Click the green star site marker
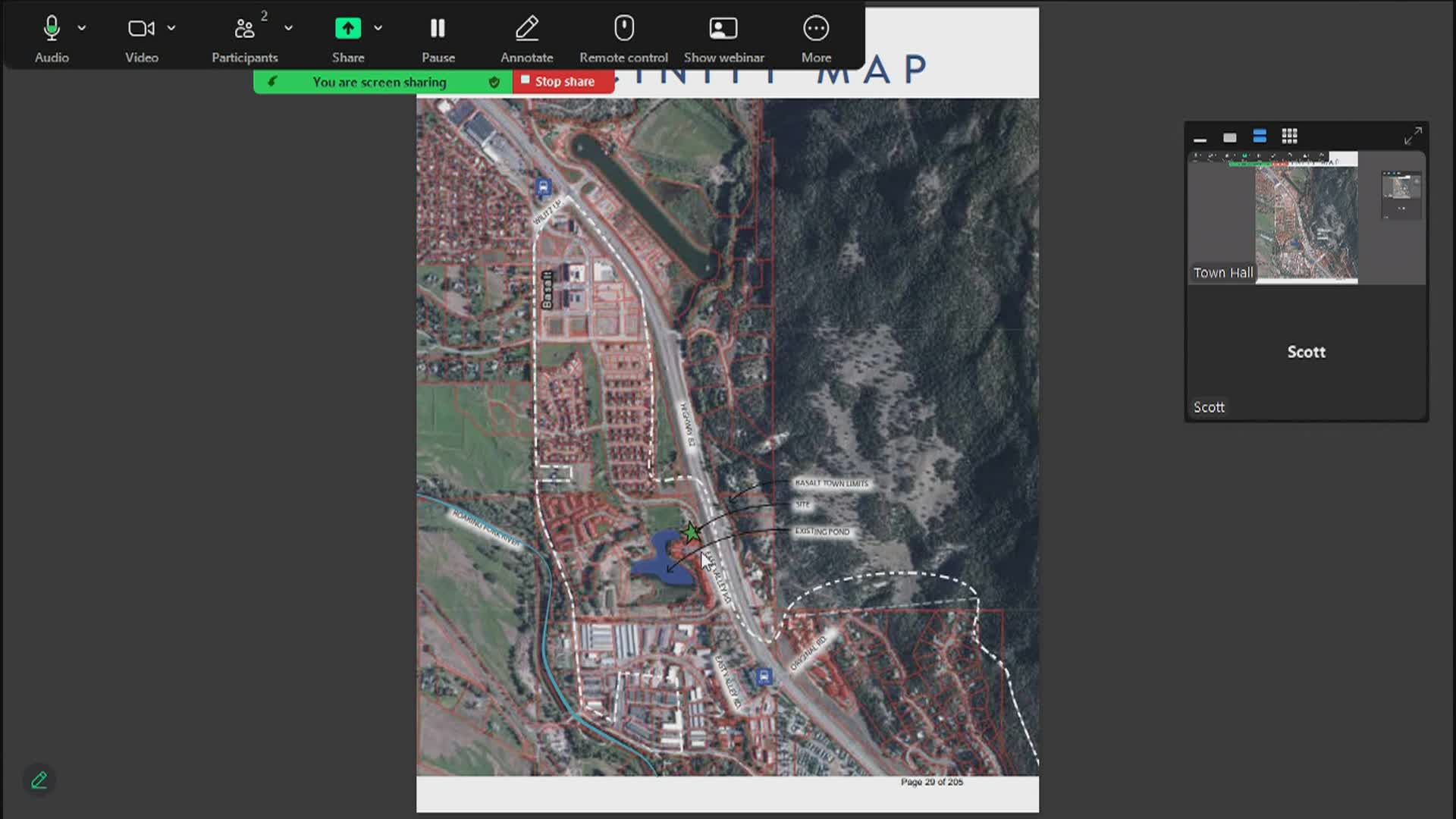The height and width of the screenshot is (819, 1456). point(691,532)
